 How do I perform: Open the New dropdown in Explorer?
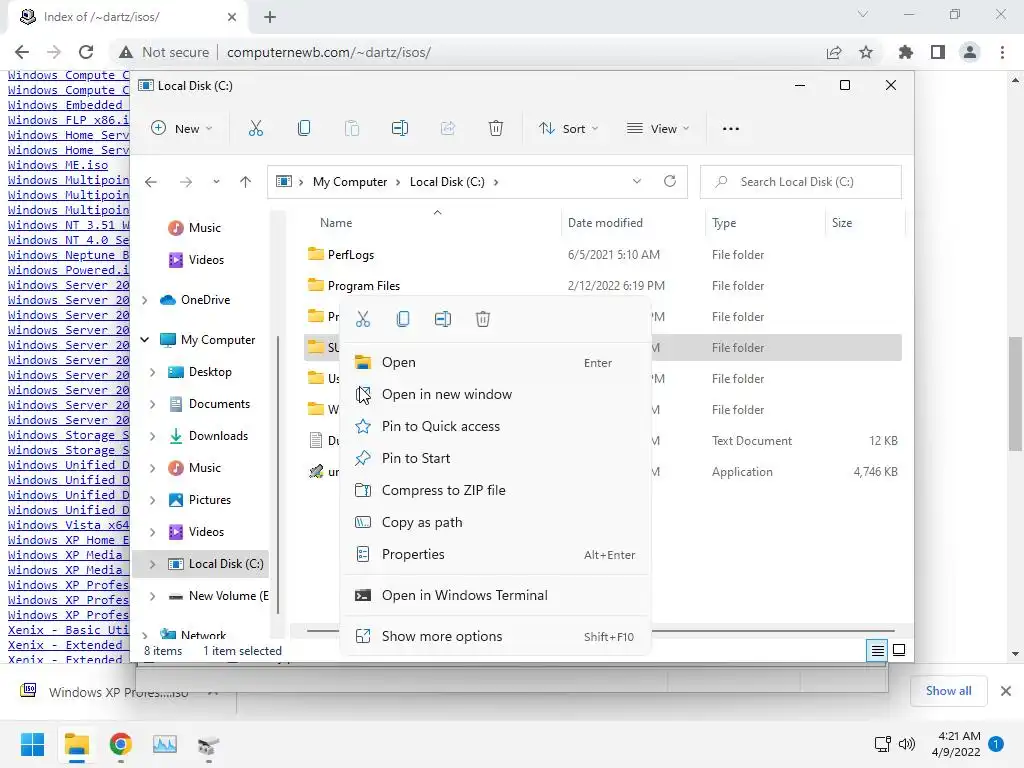(182, 129)
